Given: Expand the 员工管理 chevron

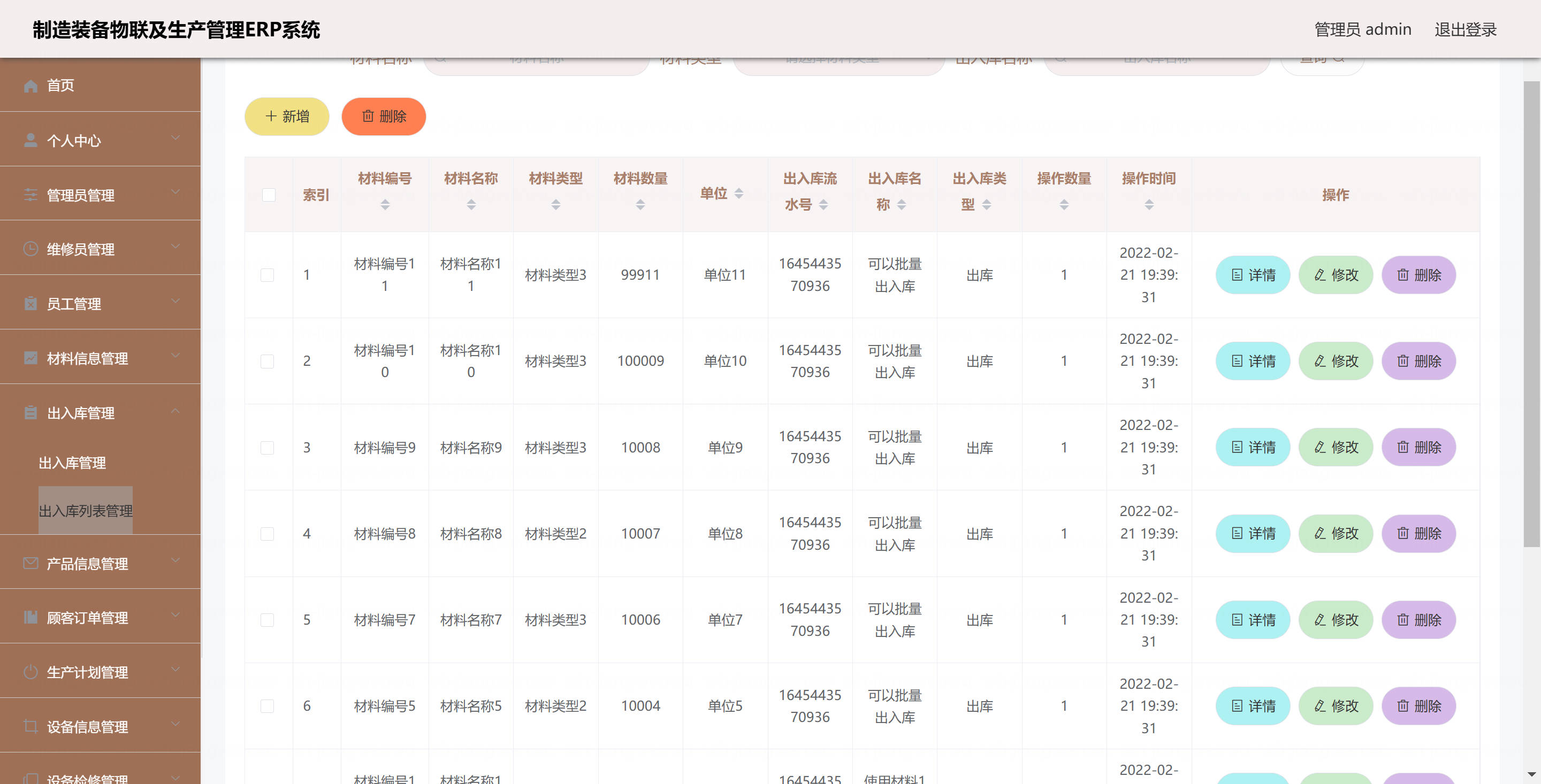Looking at the screenshot, I should tap(176, 301).
